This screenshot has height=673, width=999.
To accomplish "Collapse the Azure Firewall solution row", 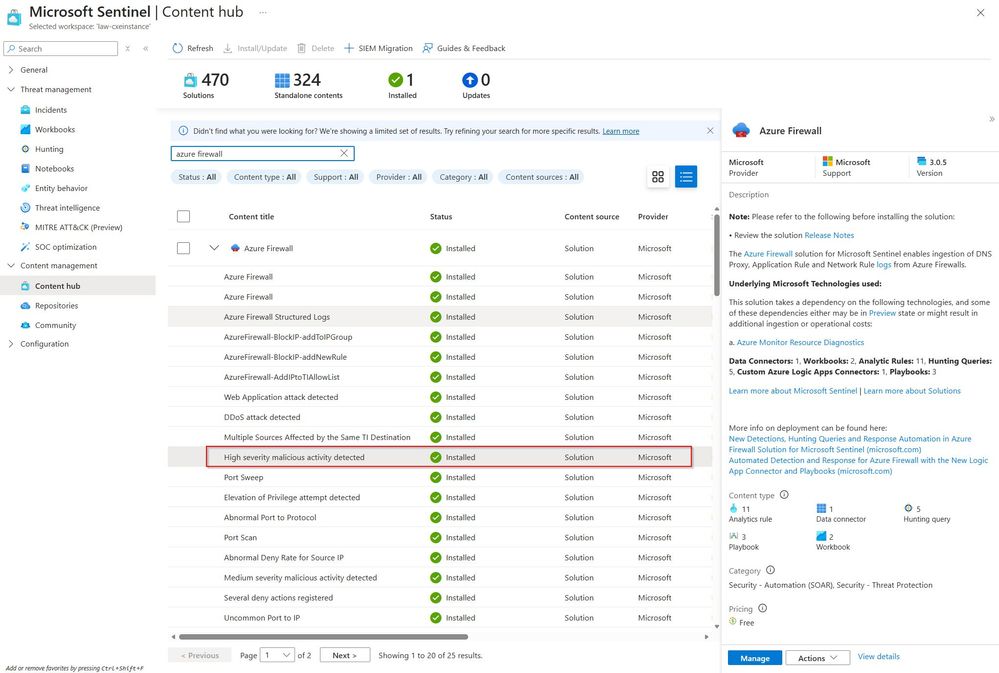I will coord(214,248).
